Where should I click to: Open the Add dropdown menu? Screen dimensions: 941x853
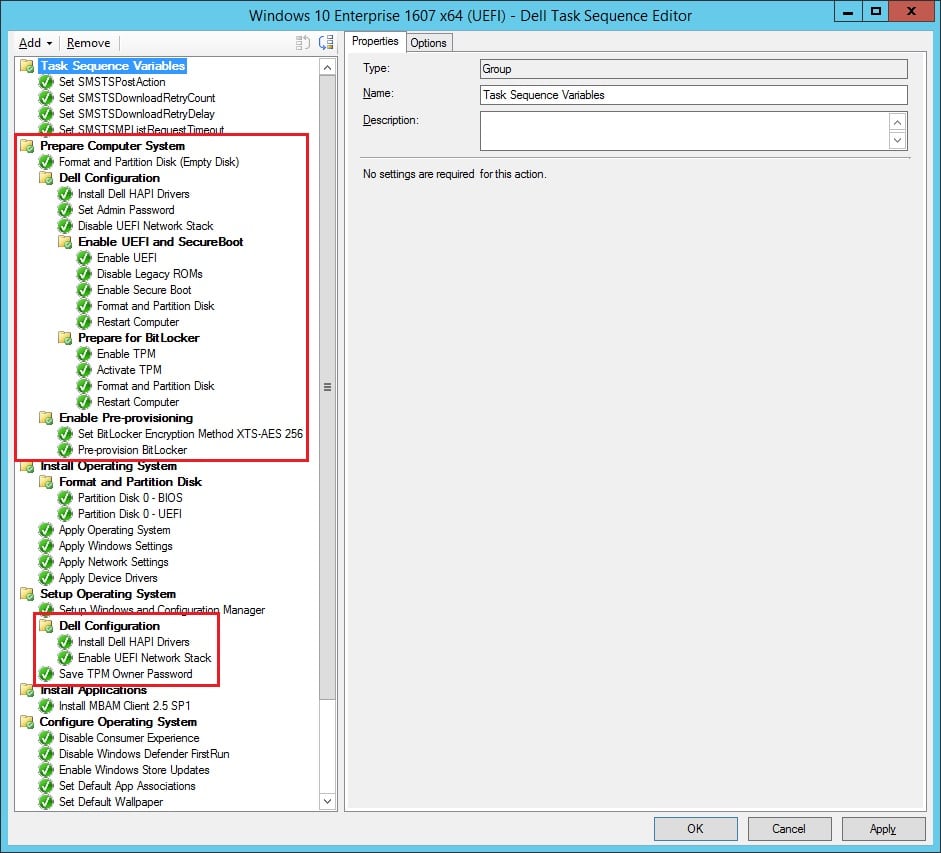tap(35, 43)
